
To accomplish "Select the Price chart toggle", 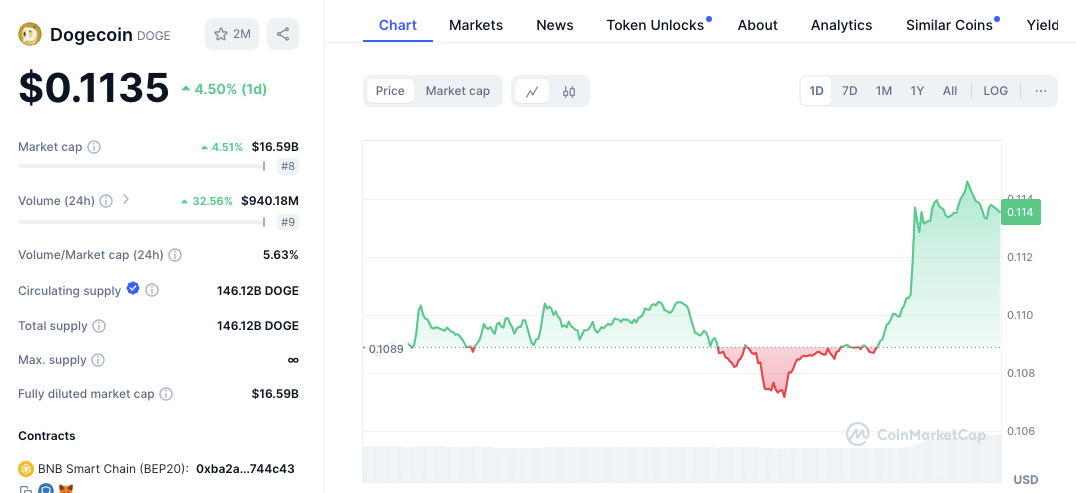I will [x=390, y=91].
